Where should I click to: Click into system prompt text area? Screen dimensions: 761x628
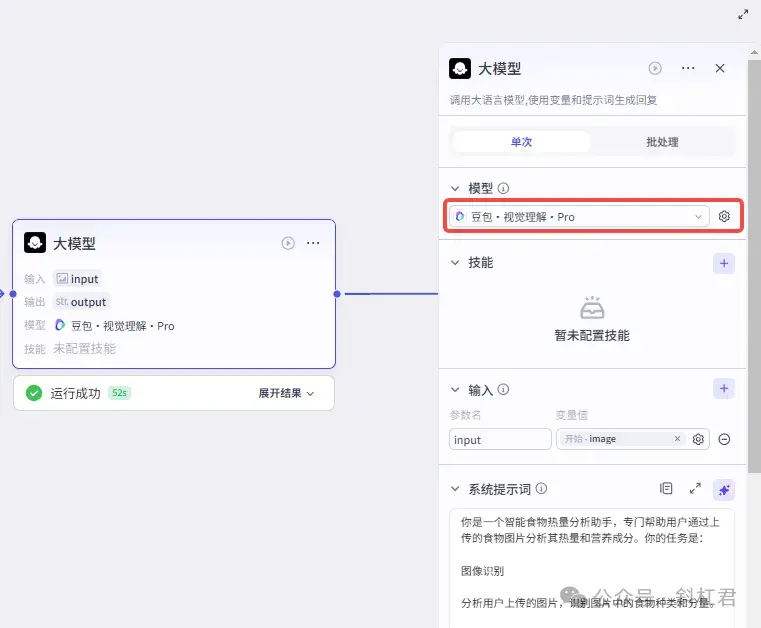pyautogui.click(x=592, y=568)
